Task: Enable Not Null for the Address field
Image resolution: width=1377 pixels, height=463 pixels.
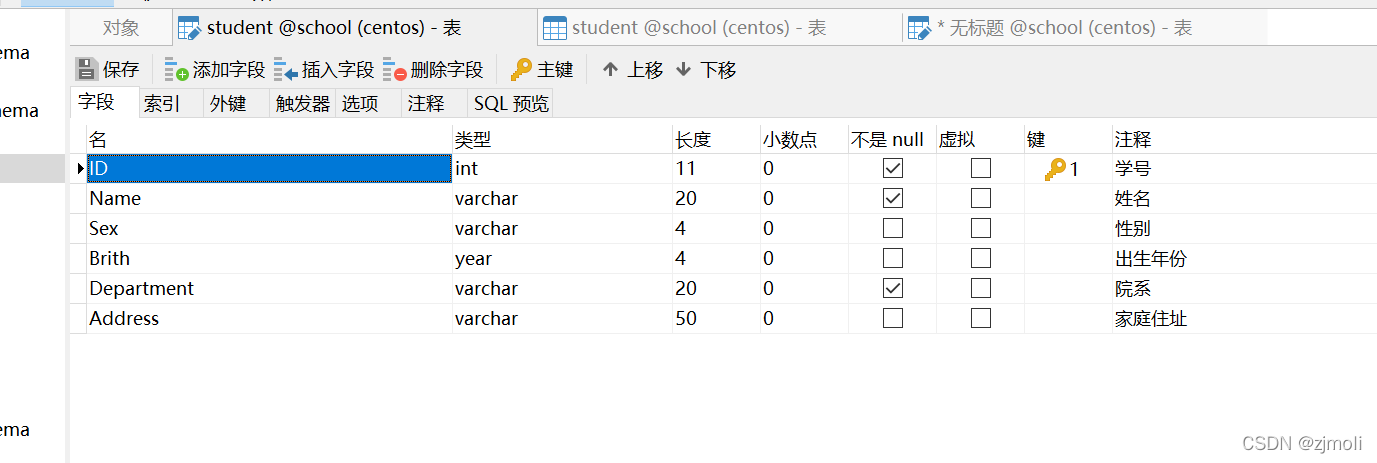Action: click(x=893, y=318)
